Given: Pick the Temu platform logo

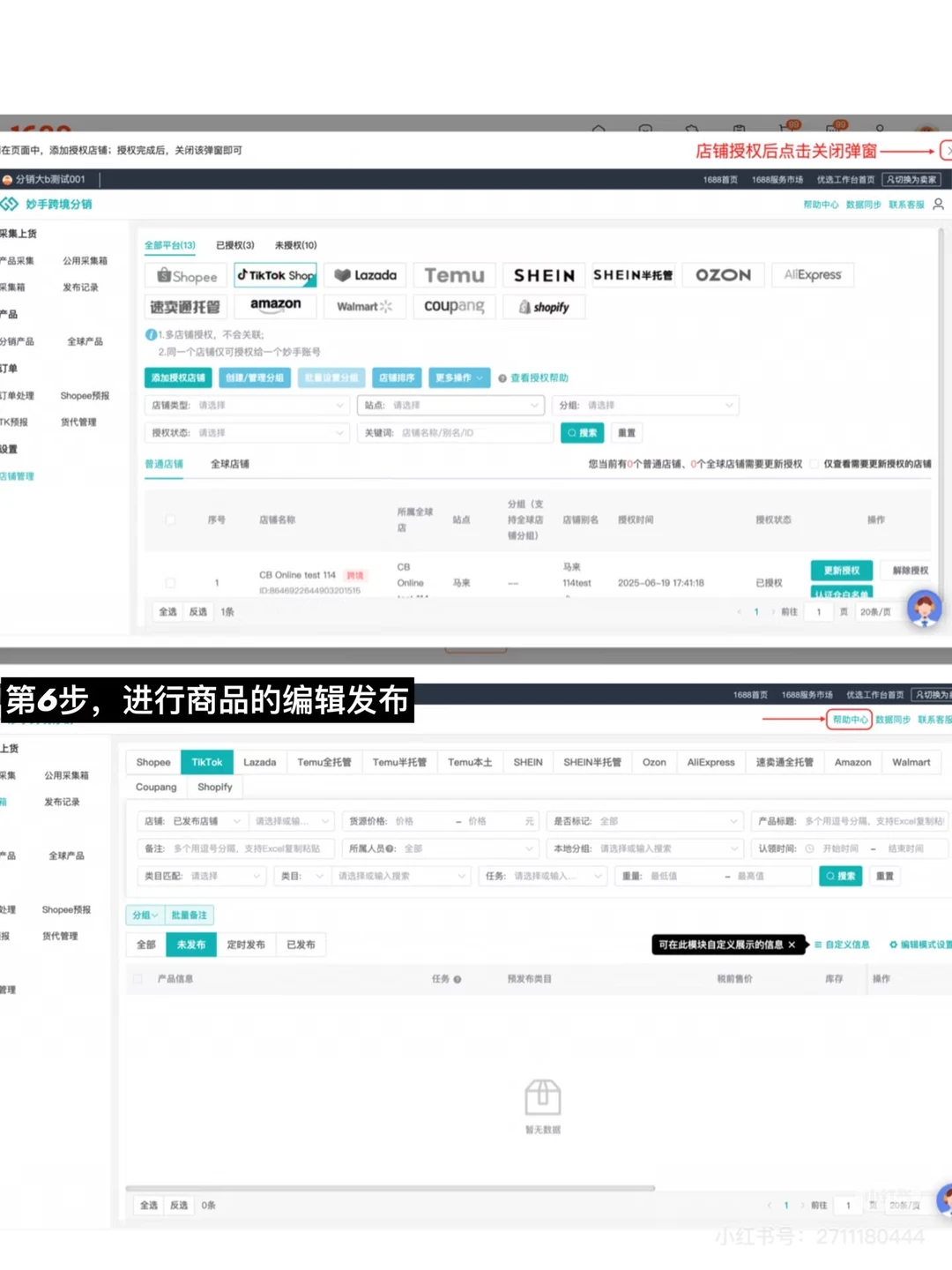Looking at the screenshot, I should pos(455,275).
